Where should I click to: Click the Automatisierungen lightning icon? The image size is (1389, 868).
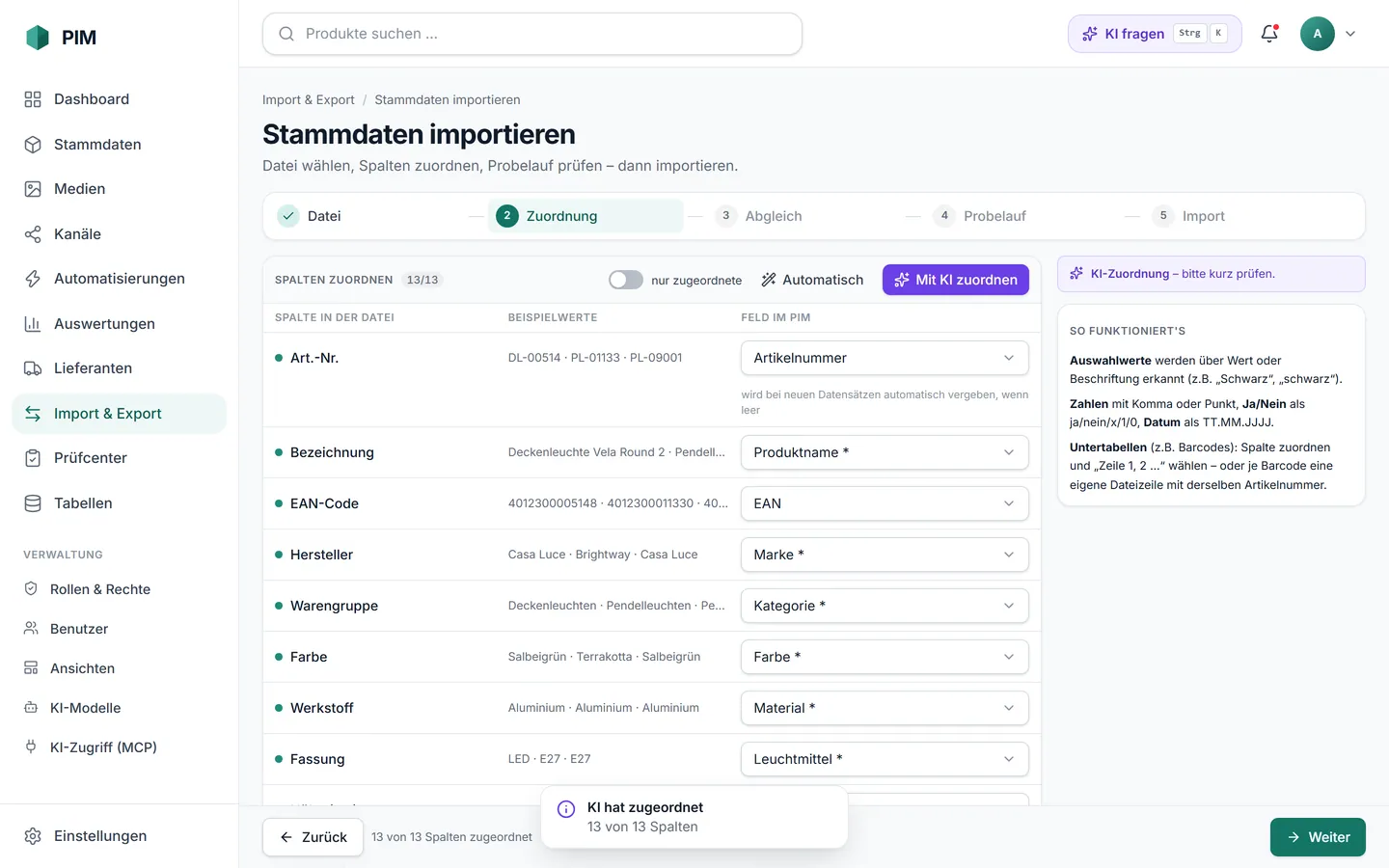(x=33, y=279)
